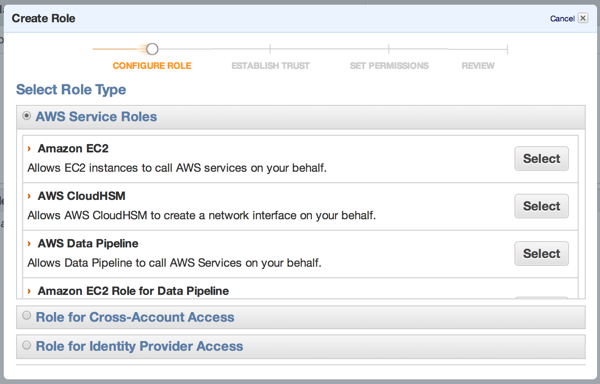Close the Create Role dialog with X icon

(x=583, y=18)
